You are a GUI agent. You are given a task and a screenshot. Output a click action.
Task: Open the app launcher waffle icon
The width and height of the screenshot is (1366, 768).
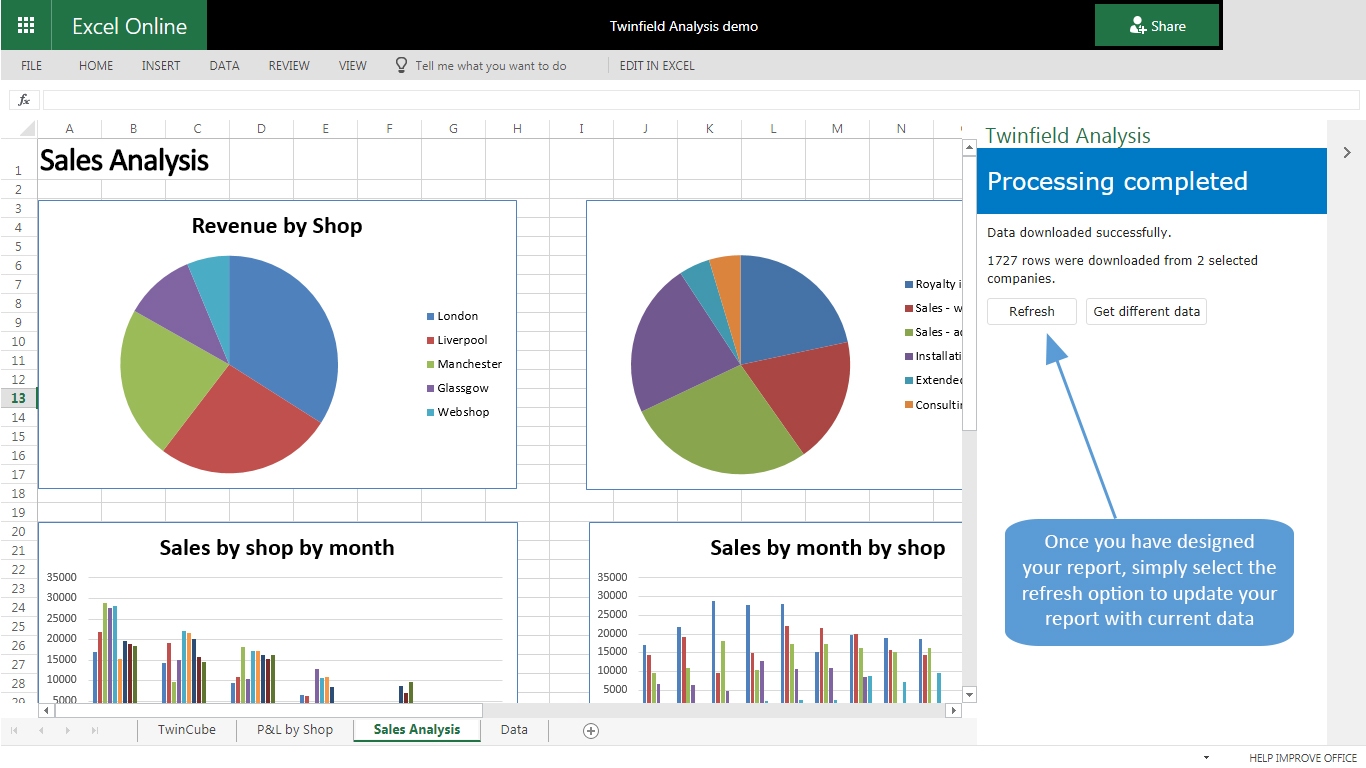pos(26,26)
